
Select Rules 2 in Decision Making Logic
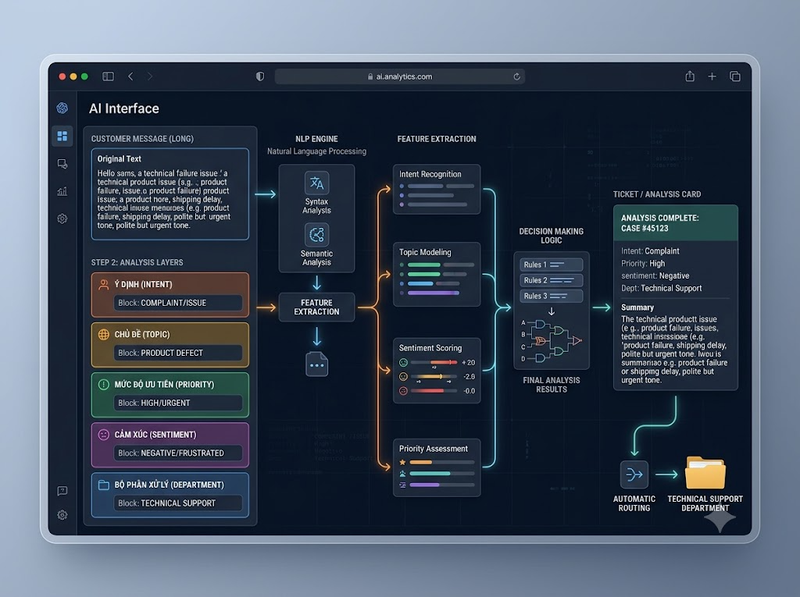coord(551,280)
